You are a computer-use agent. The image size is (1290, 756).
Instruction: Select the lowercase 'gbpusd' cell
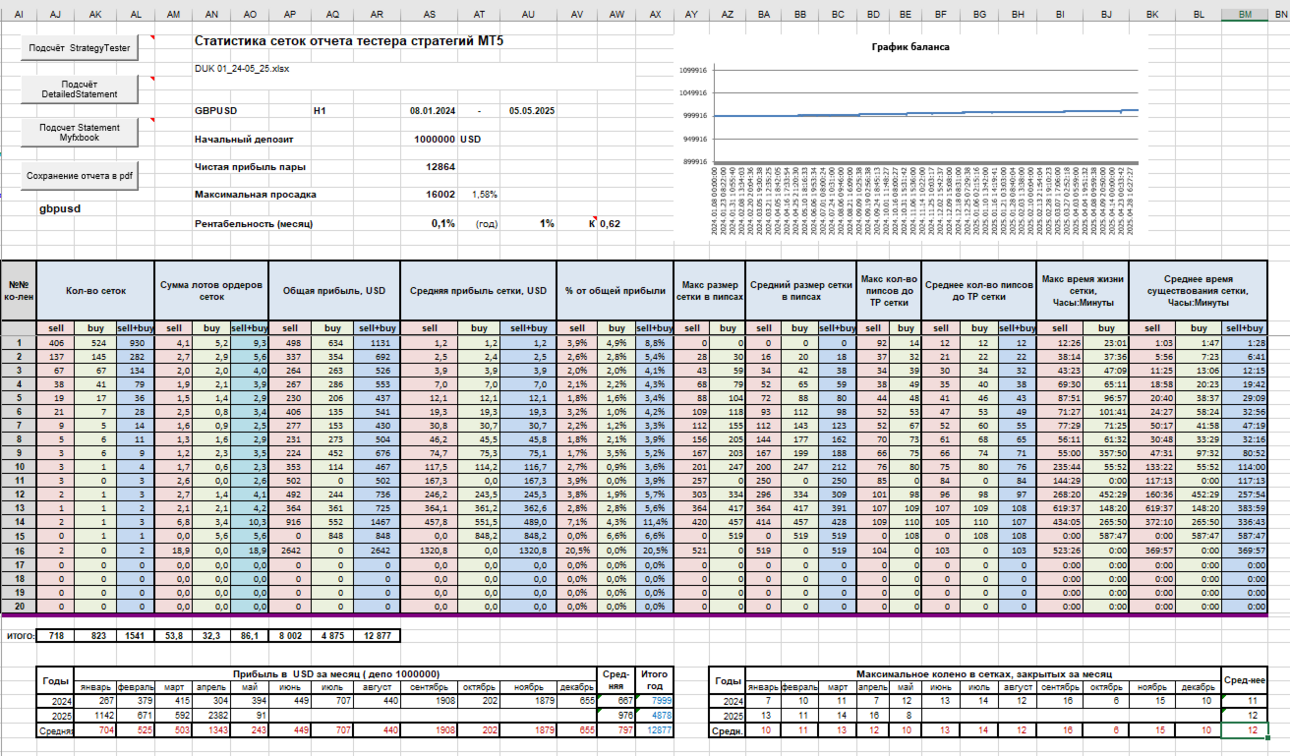tap(60, 209)
